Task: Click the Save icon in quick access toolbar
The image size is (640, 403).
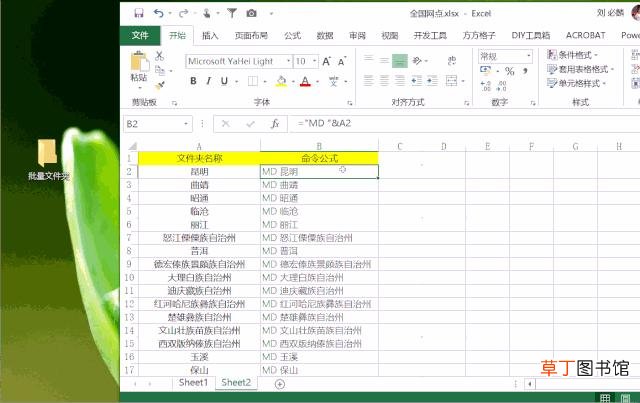Action: 139,13
